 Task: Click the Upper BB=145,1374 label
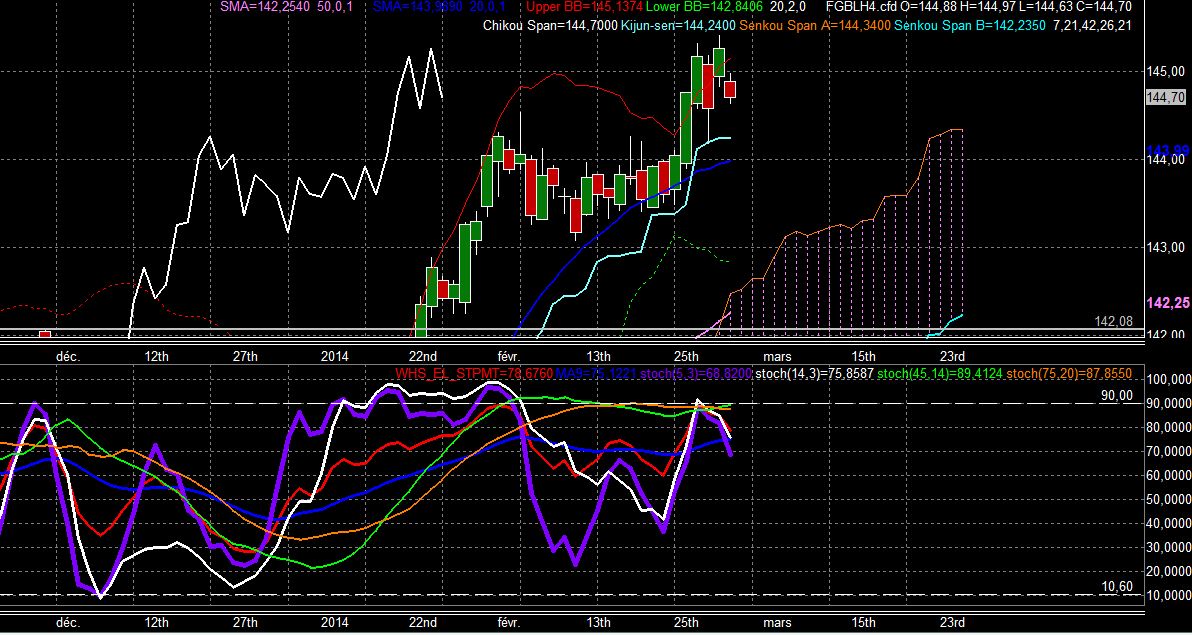(x=585, y=7)
